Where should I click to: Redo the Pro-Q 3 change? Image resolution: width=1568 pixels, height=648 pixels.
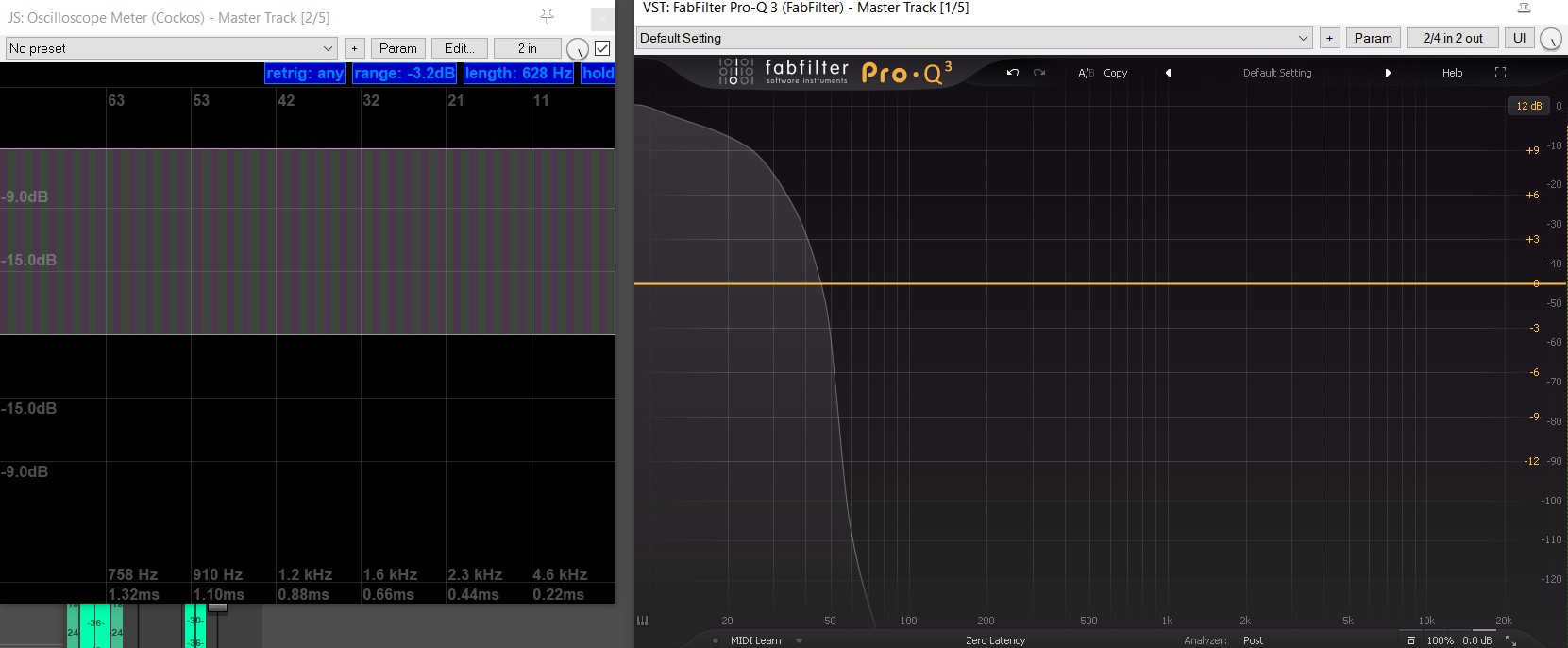point(1039,73)
